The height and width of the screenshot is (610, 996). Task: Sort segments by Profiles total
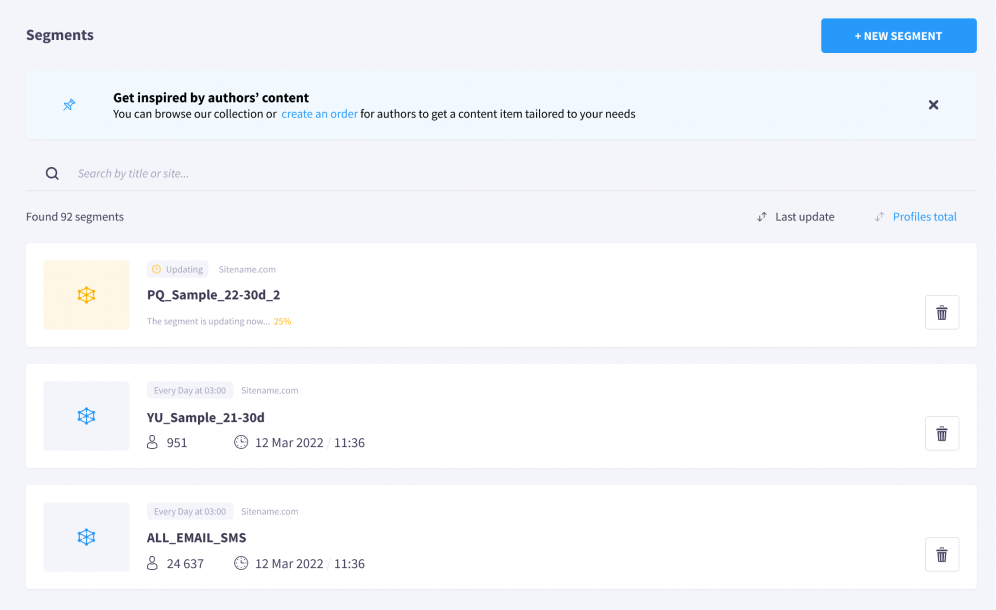924,217
